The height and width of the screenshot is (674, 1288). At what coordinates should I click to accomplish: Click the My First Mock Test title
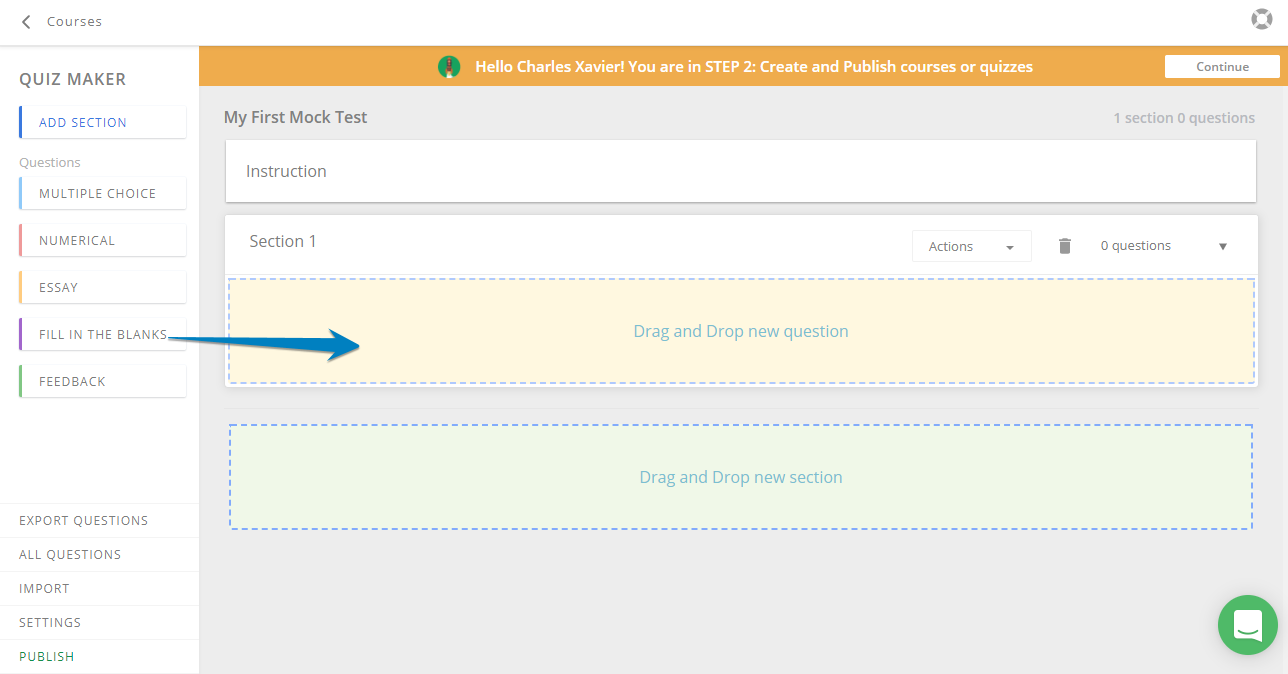295,117
